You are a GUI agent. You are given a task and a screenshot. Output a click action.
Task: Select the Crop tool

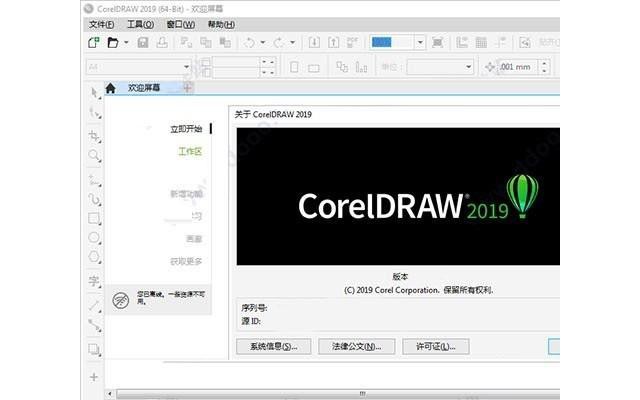(95, 136)
